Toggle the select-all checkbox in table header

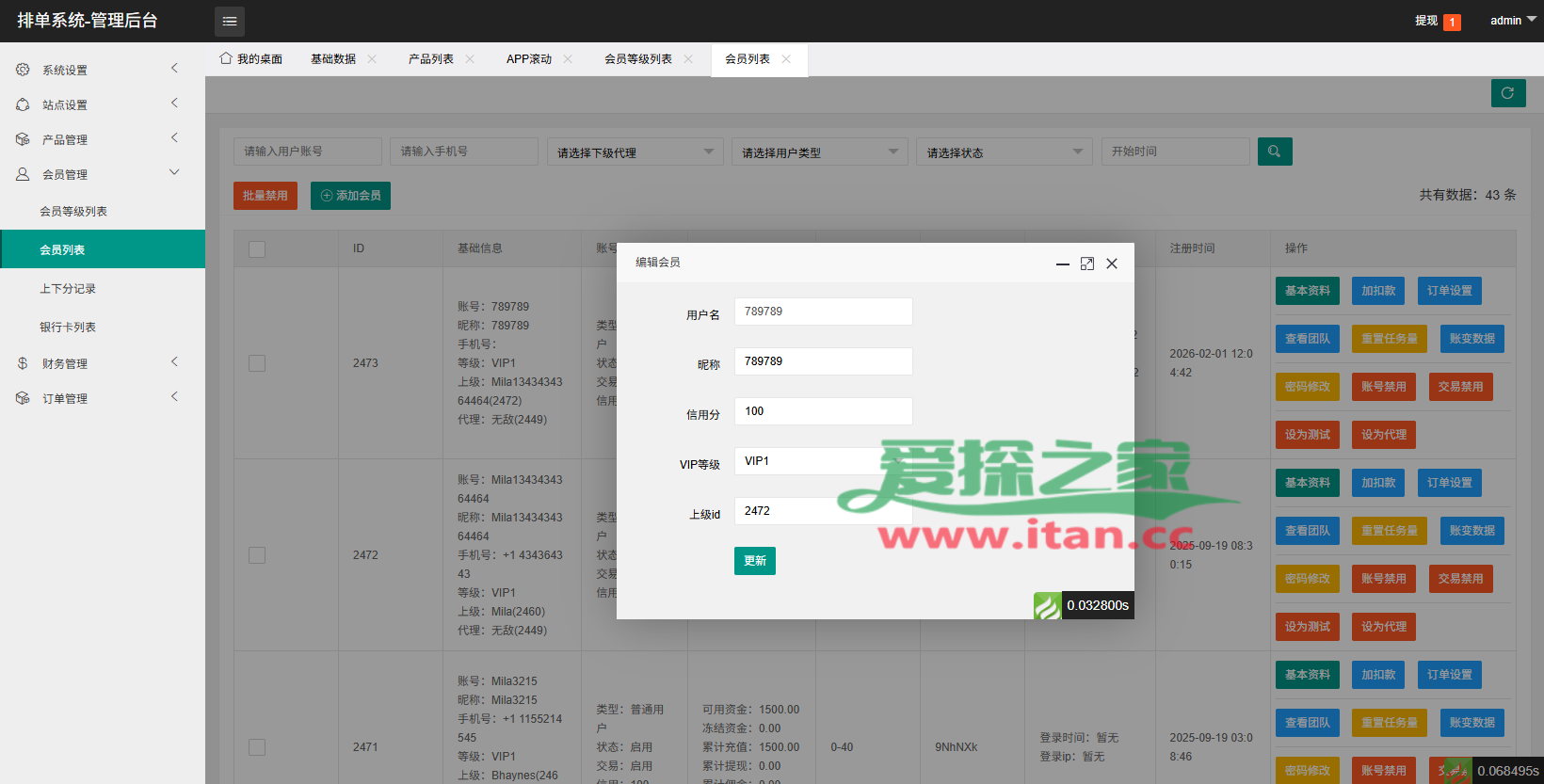257,248
